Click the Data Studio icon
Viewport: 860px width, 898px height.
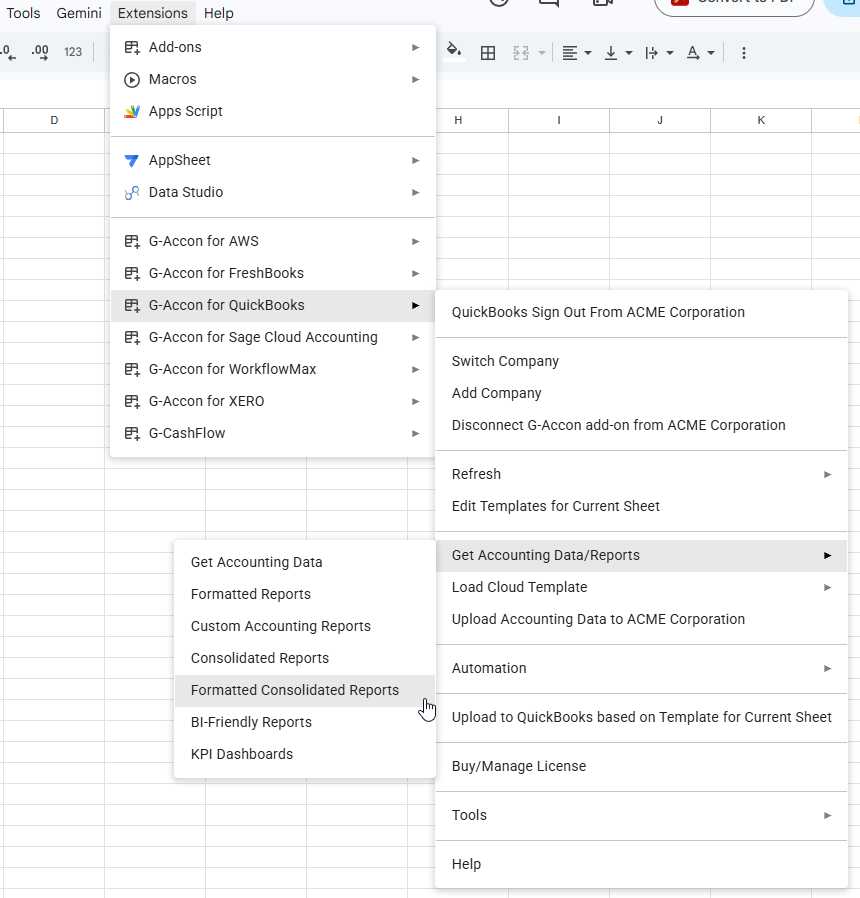132,192
